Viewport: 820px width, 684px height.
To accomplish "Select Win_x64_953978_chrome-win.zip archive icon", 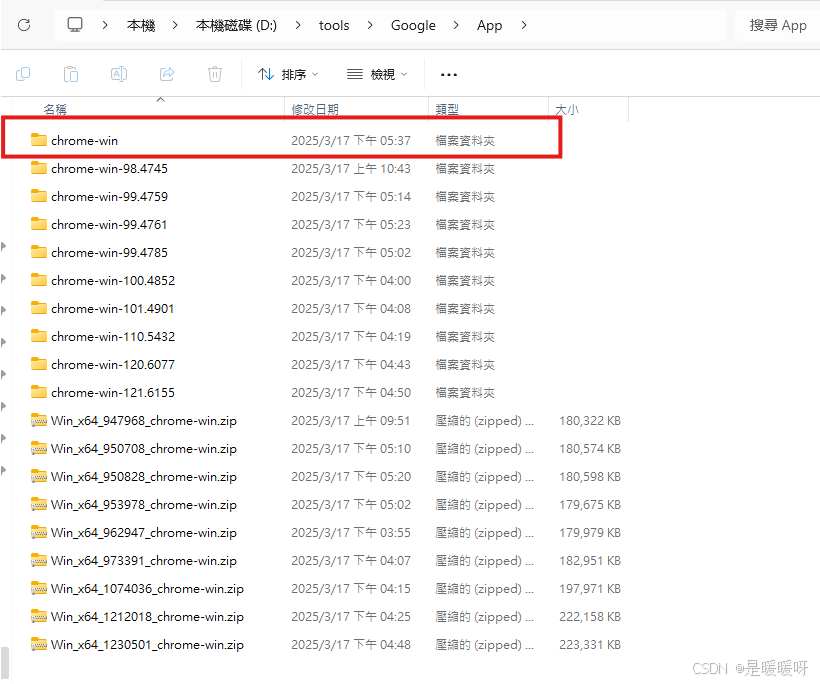I will click(39, 504).
